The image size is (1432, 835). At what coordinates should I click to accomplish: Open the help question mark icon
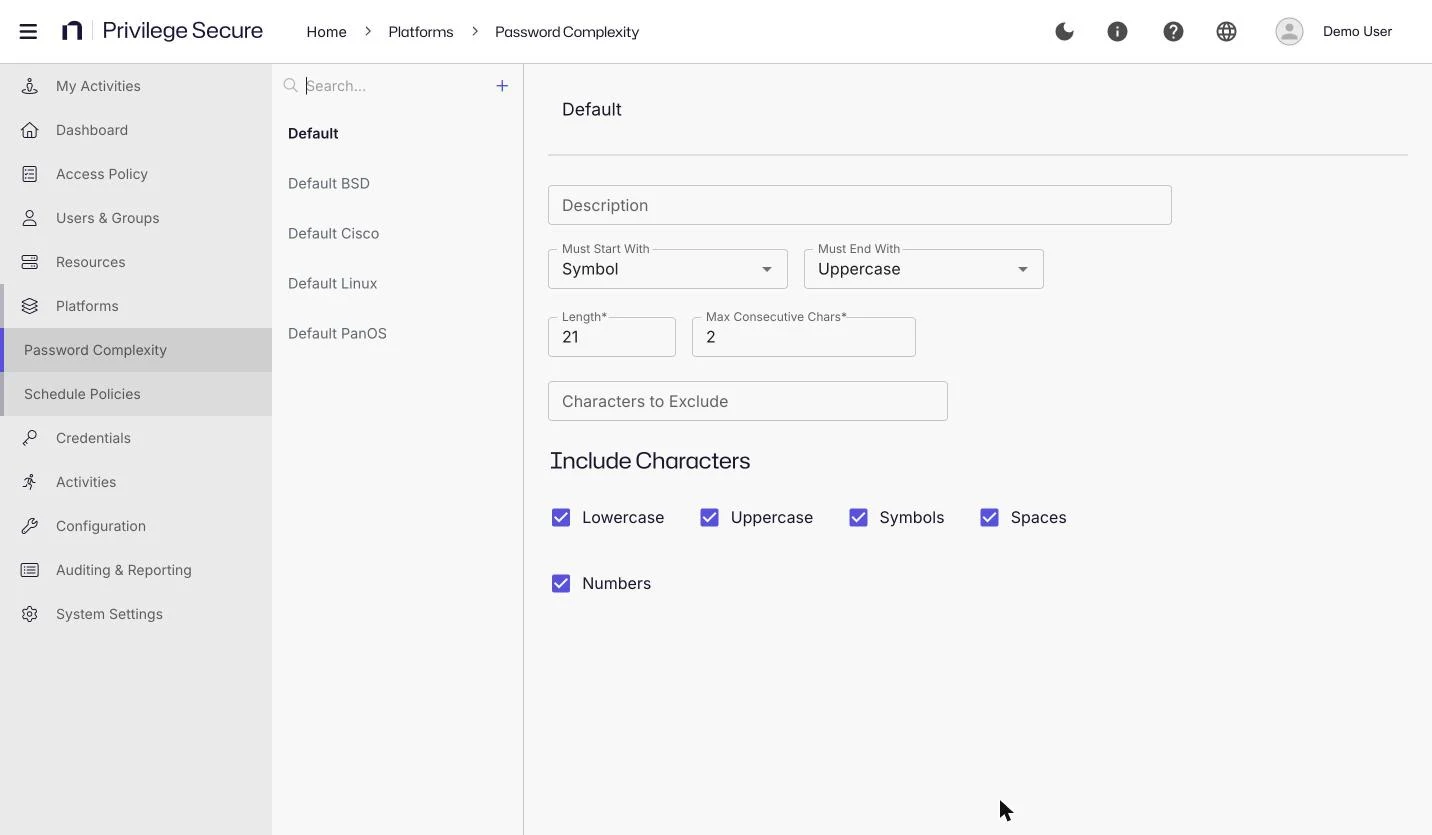click(x=1173, y=31)
